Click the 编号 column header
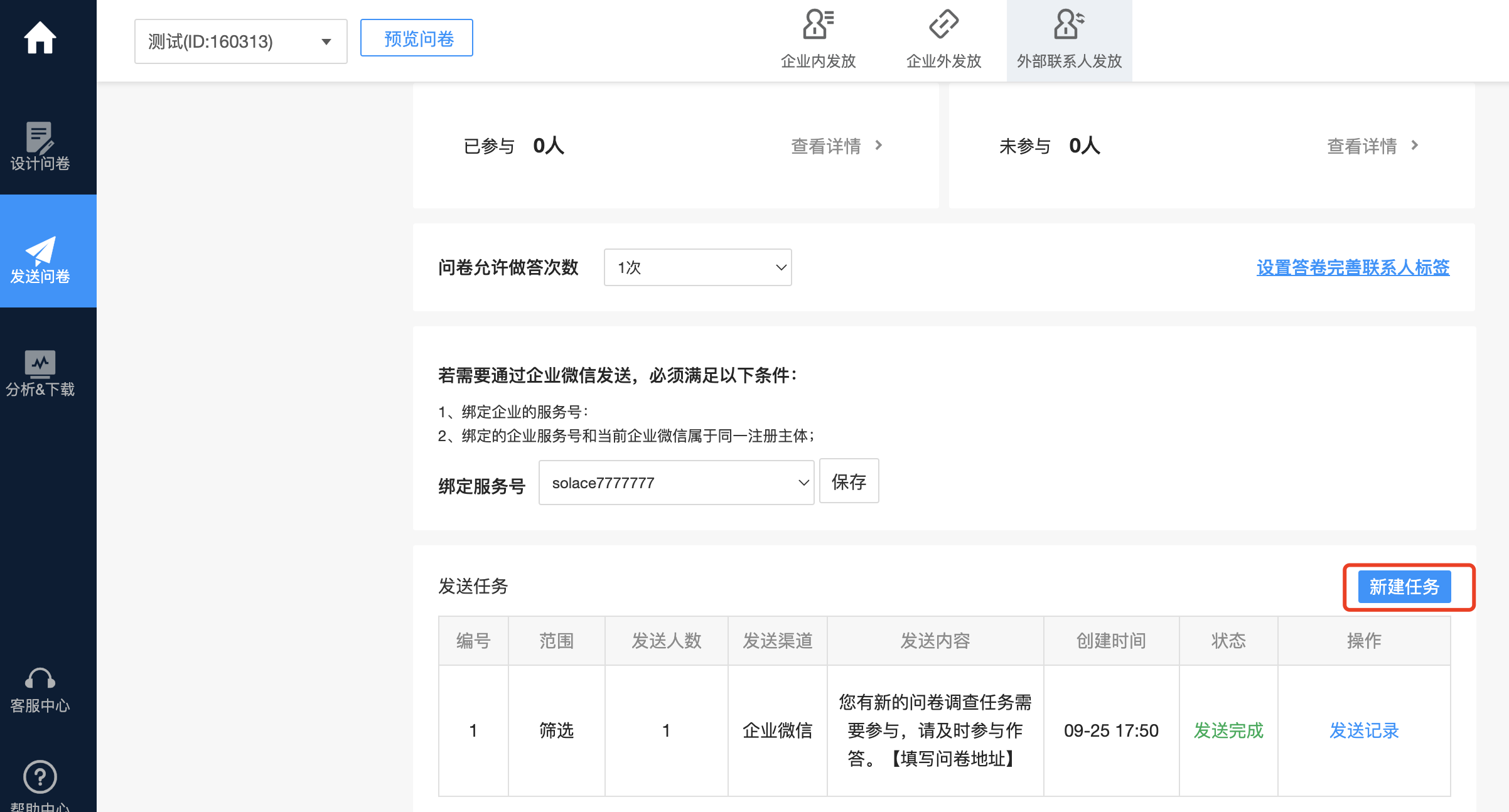Screen dimensions: 1509x812 (473, 641)
